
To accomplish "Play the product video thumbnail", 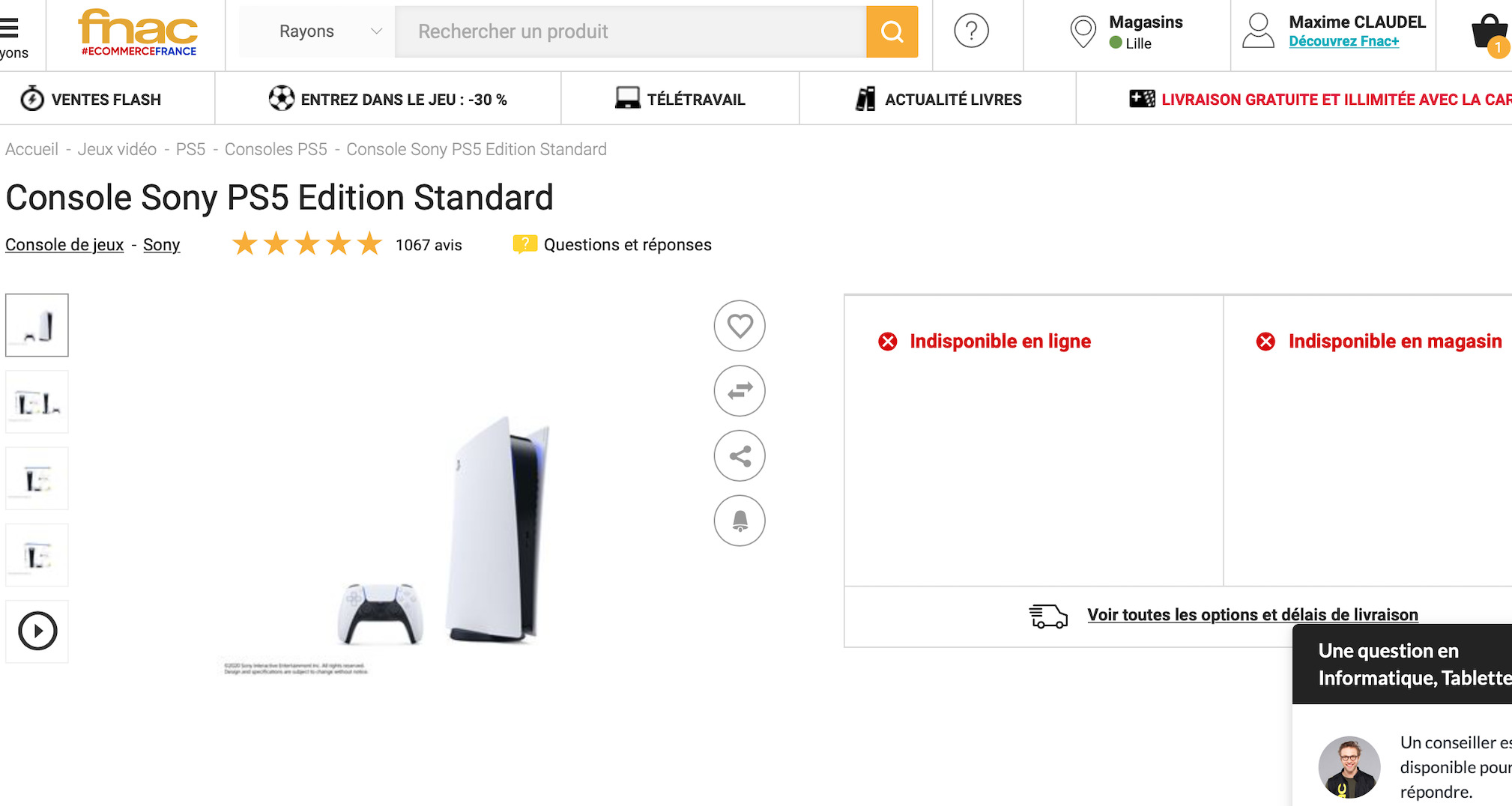I will 37,631.
